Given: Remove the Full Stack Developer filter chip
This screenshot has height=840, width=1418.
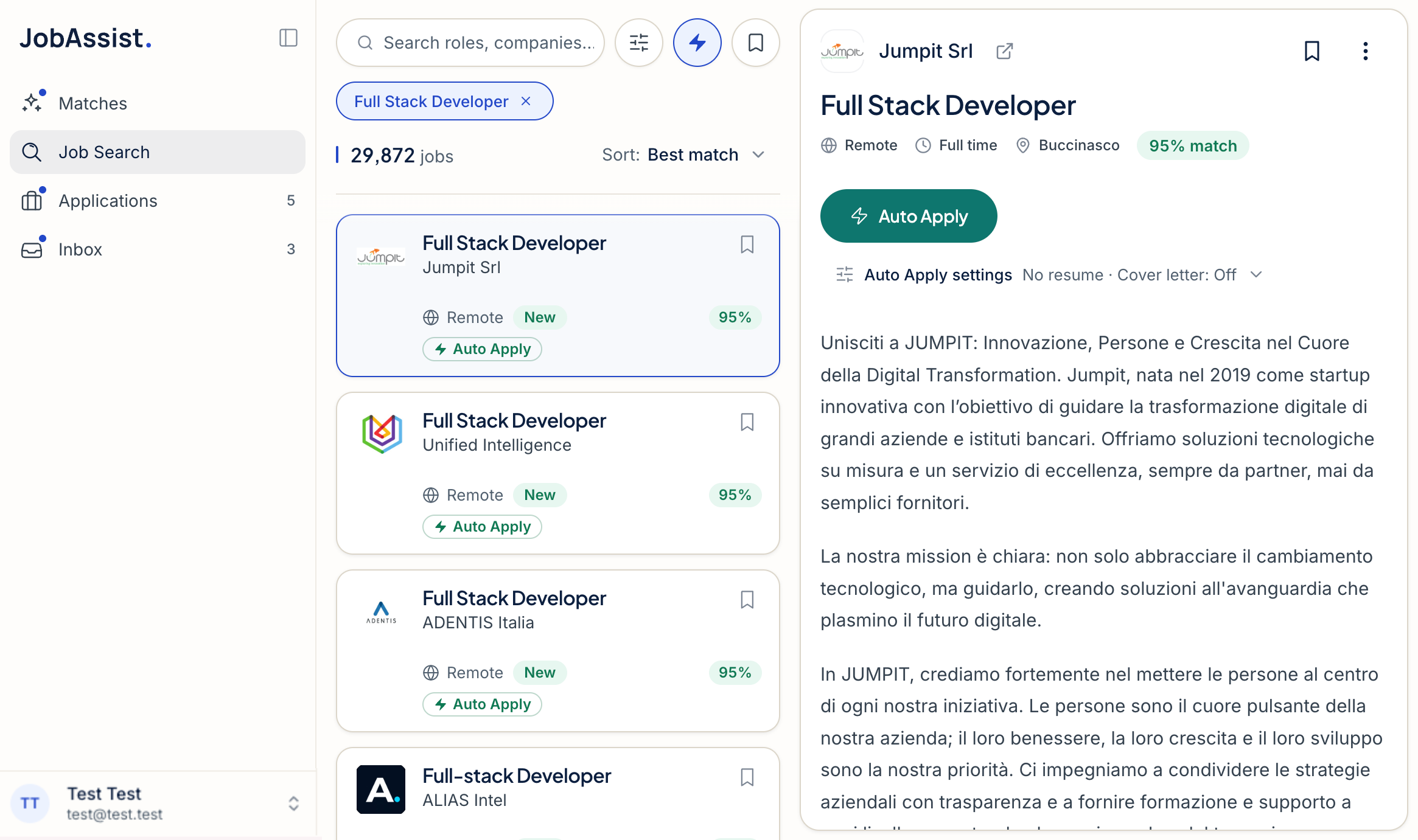Looking at the screenshot, I should pyautogui.click(x=526, y=102).
